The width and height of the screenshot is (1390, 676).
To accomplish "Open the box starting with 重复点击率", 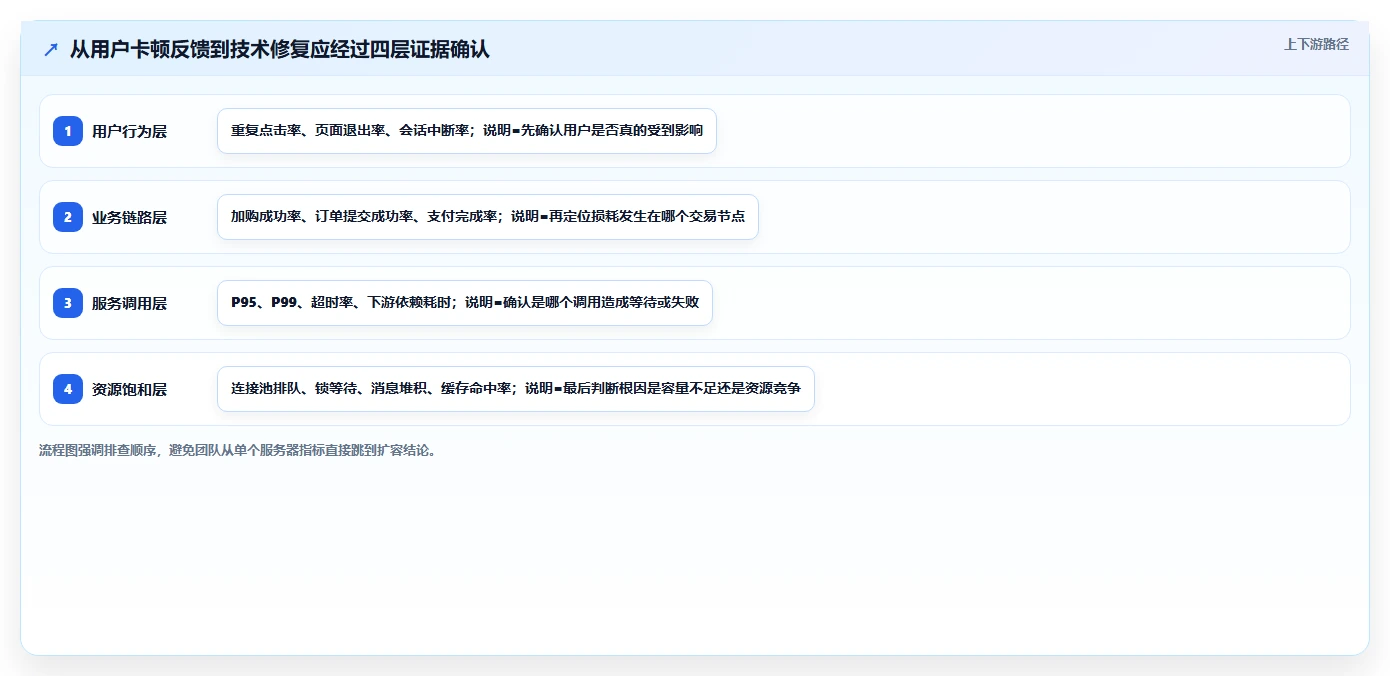I will [x=467, y=131].
